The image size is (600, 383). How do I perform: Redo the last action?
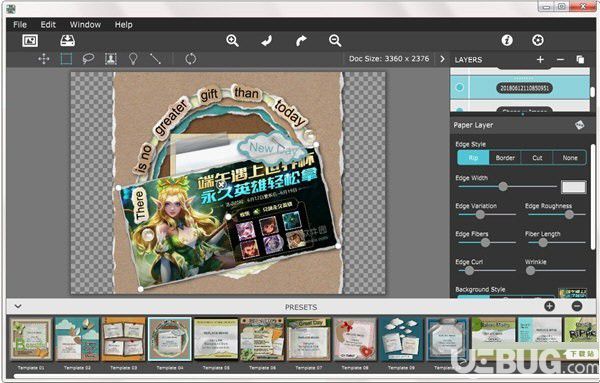coord(301,41)
